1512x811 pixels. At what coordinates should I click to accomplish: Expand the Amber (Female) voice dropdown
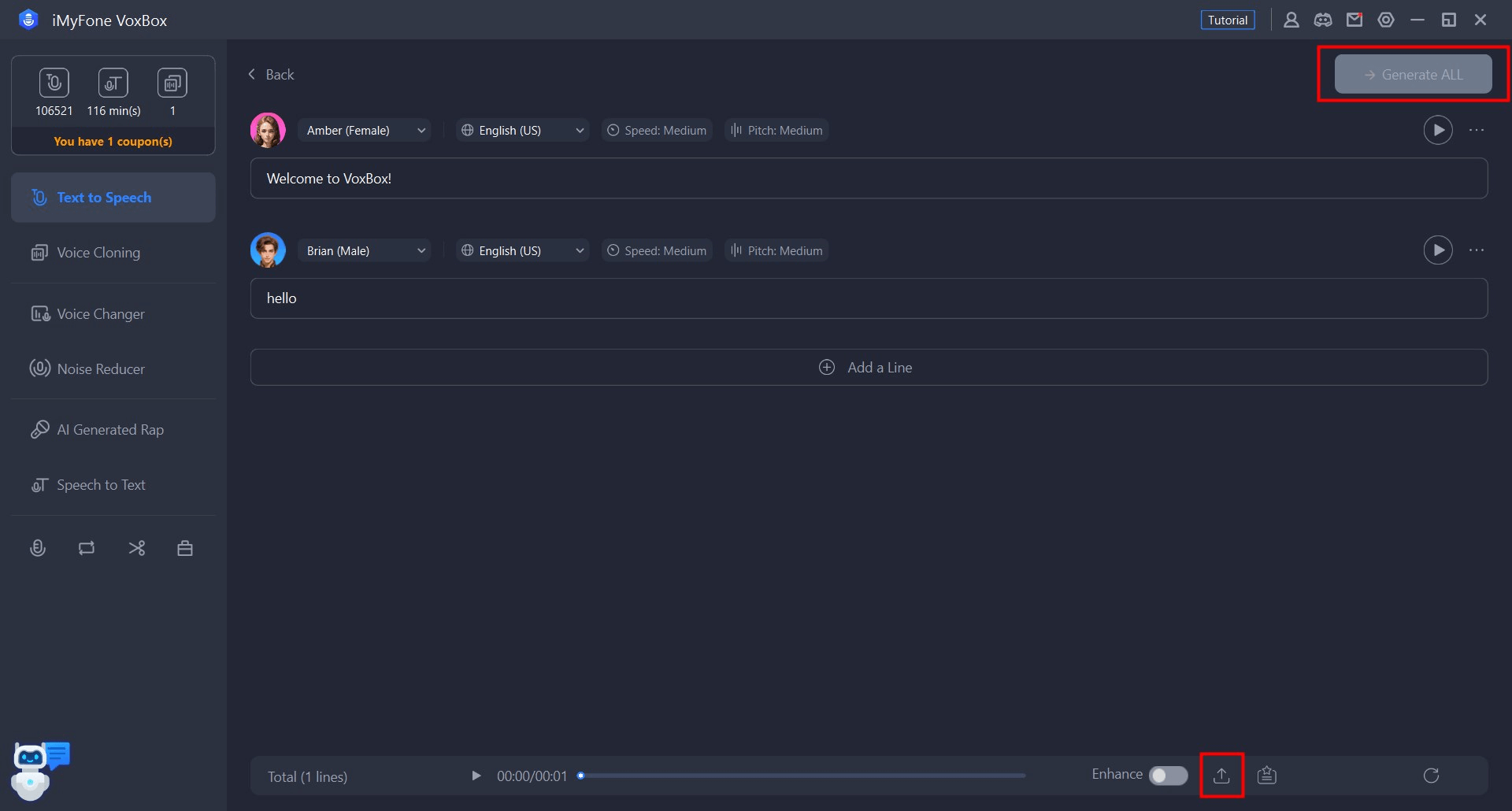[365, 131]
